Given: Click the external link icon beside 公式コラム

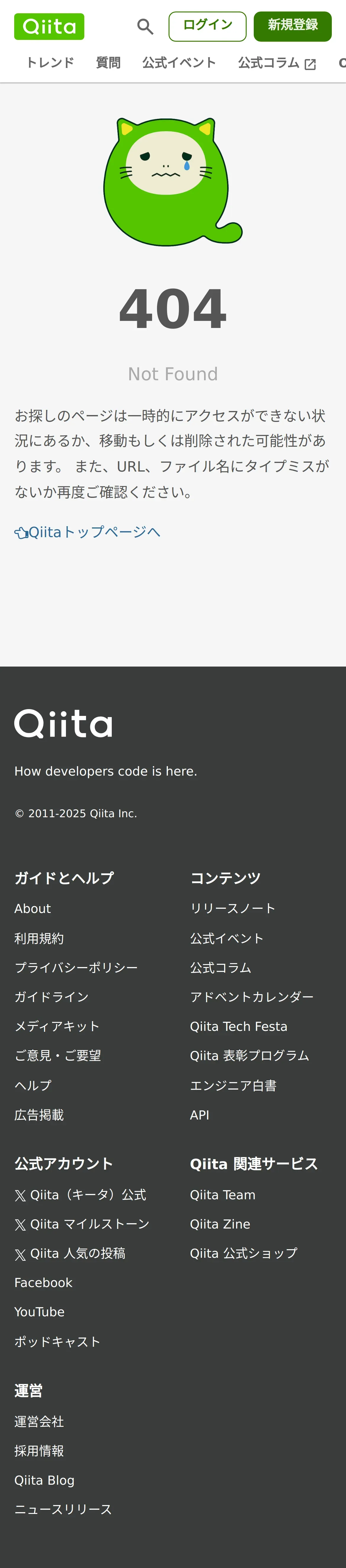Looking at the screenshot, I should pyautogui.click(x=310, y=64).
